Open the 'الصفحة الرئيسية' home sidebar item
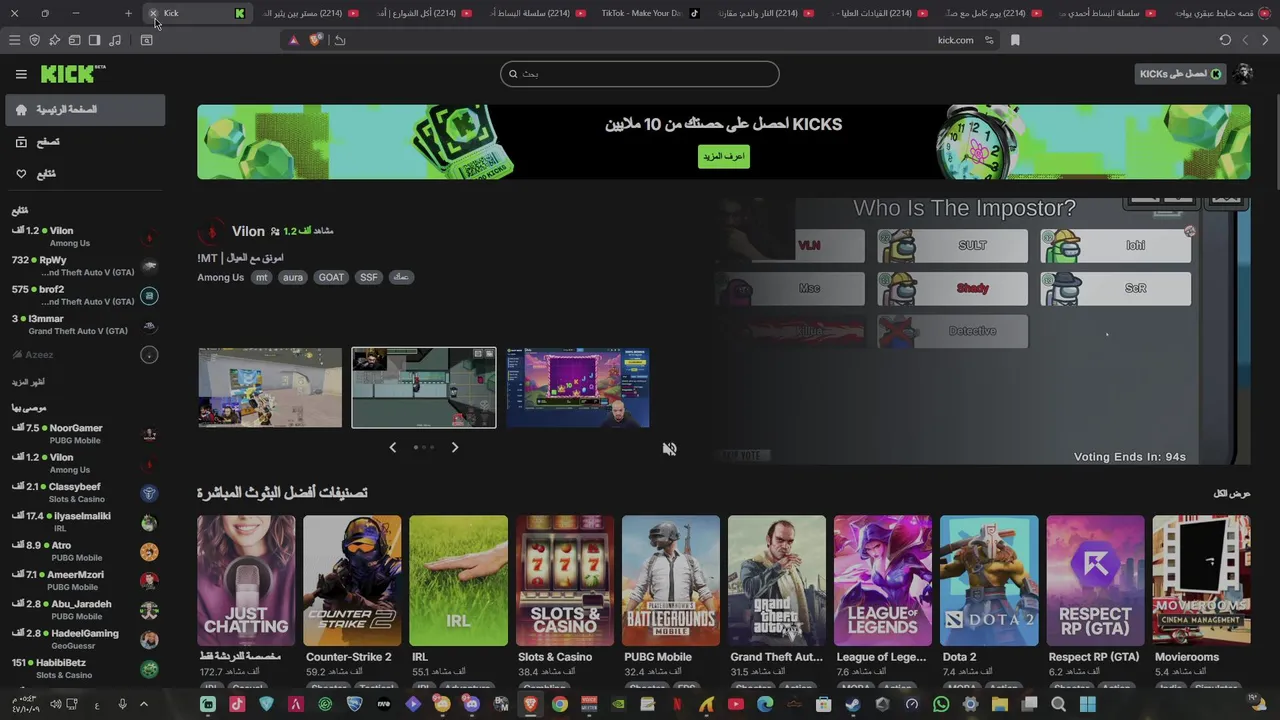The width and height of the screenshot is (1280, 720). click(x=85, y=110)
